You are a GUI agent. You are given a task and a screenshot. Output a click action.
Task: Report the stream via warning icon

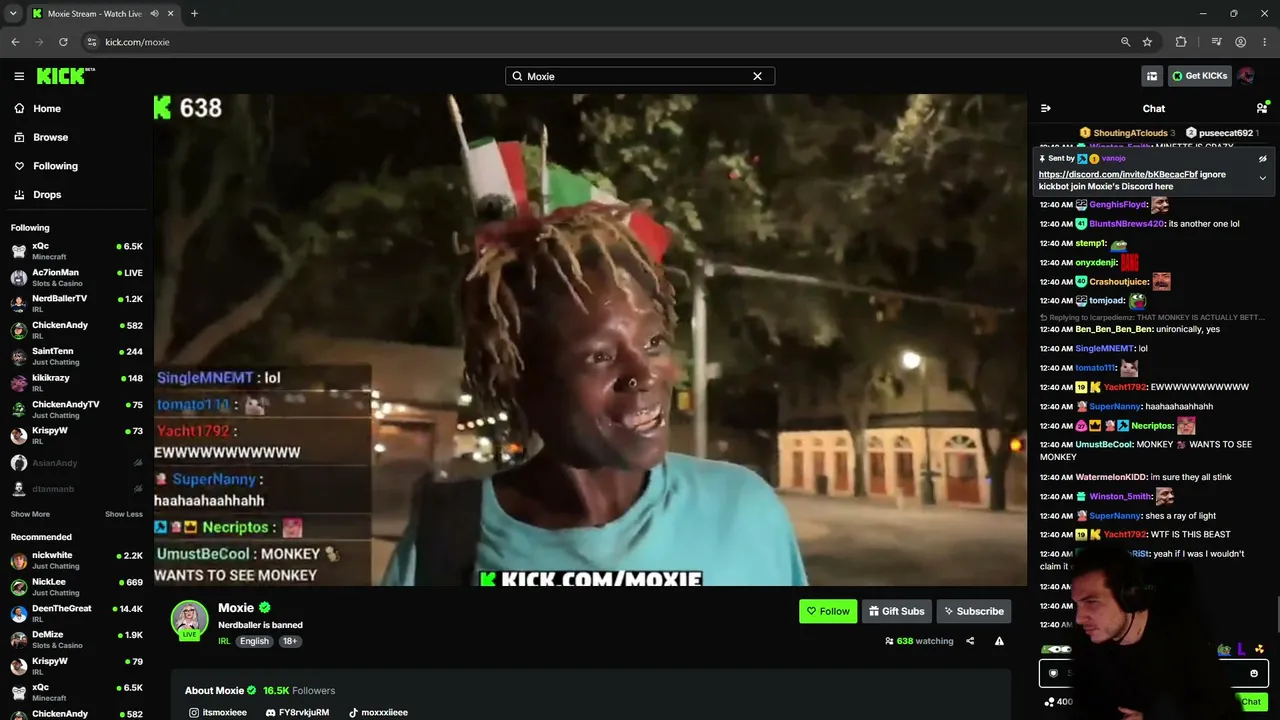[999, 641]
